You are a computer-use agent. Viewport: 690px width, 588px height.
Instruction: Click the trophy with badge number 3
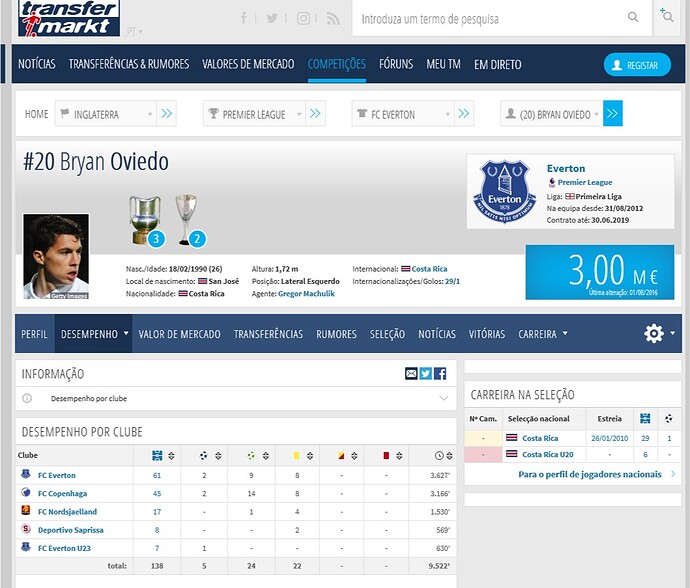tap(146, 220)
